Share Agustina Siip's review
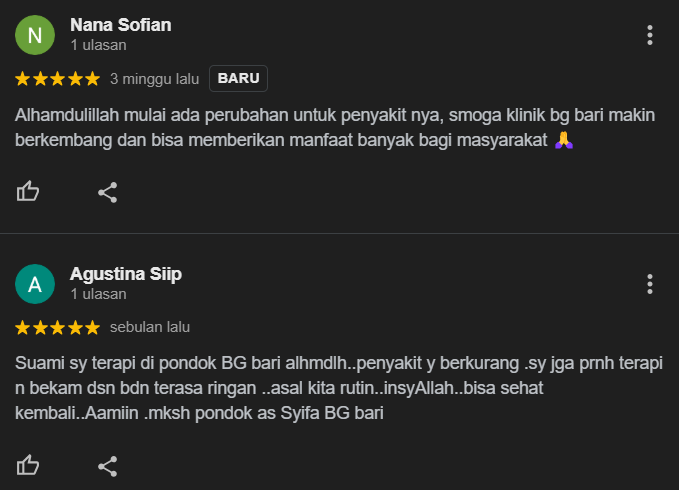The height and width of the screenshot is (490, 679). click(107, 466)
